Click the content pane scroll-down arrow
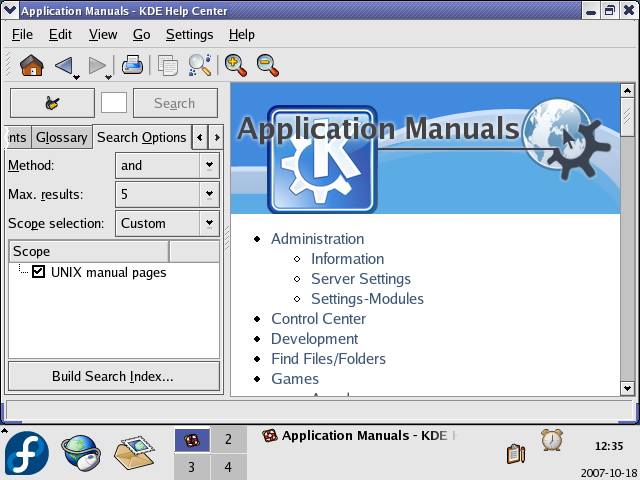The height and width of the screenshot is (480, 640). click(627, 388)
